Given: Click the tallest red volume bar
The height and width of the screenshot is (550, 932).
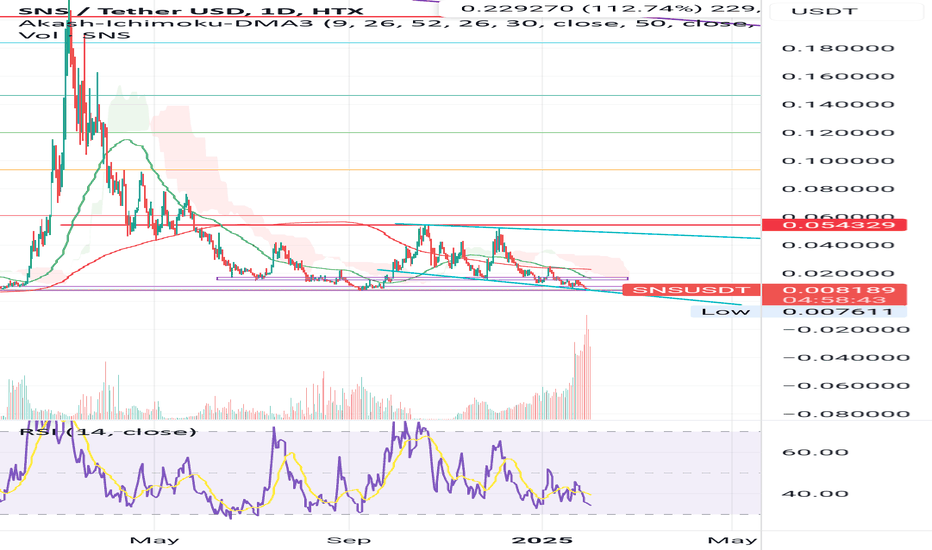Looking at the screenshot, I should (587, 367).
